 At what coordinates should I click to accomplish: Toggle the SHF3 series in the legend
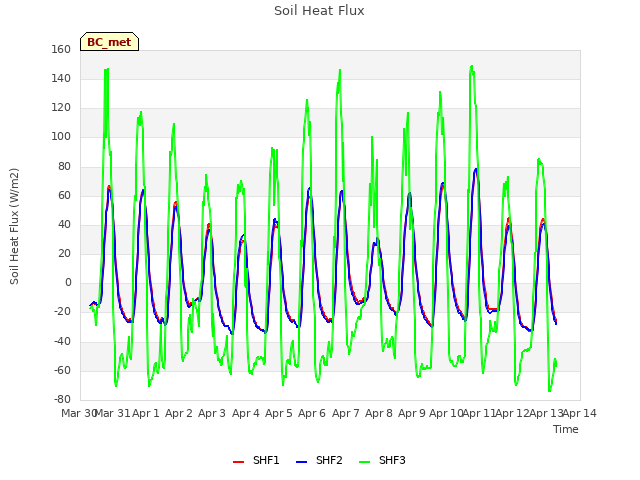coord(382,461)
